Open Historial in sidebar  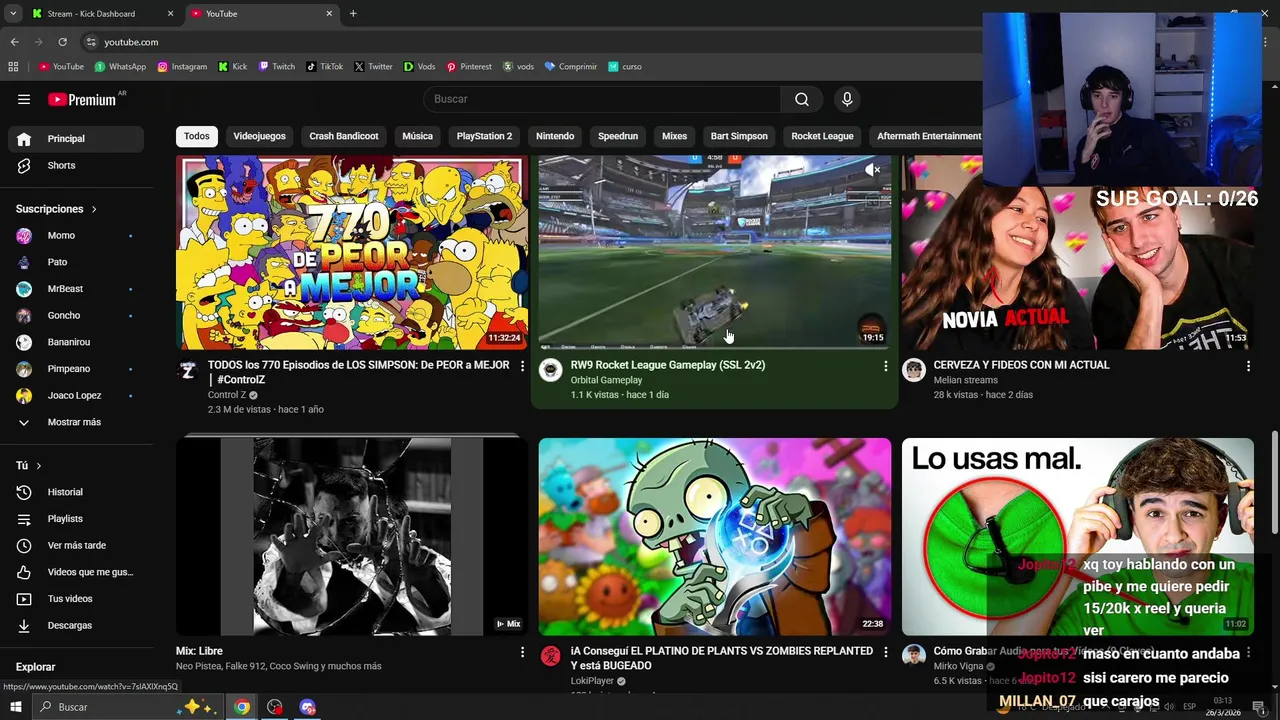76,492
